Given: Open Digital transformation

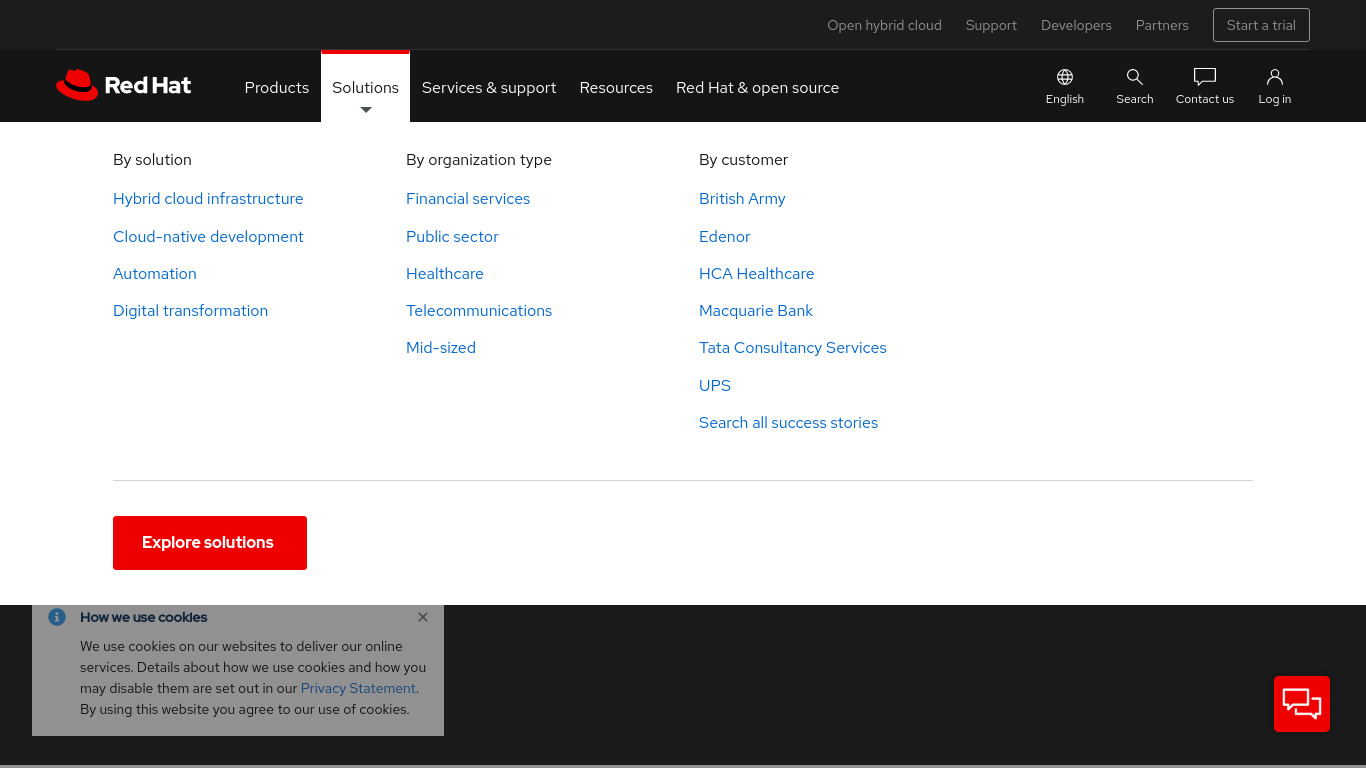Looking at the screenshot, I should pos(190,311).
